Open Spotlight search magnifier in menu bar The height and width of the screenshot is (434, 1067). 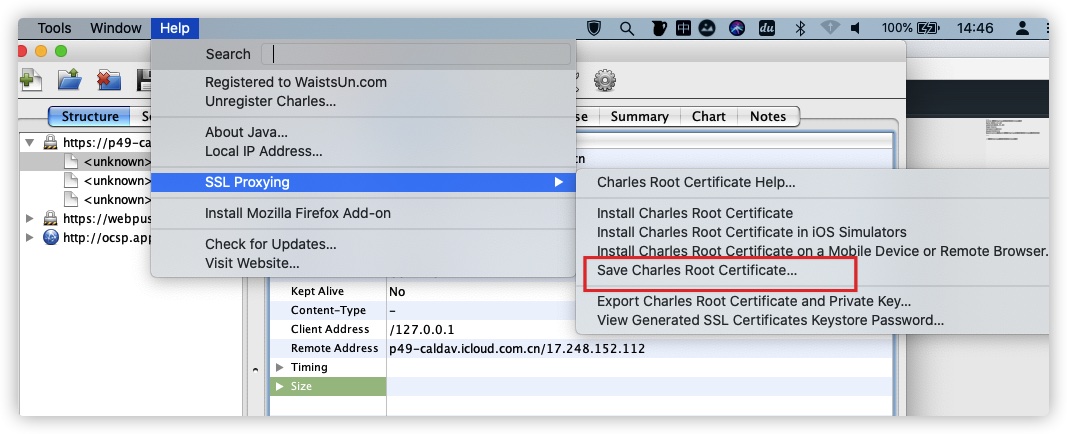point(627,29)
